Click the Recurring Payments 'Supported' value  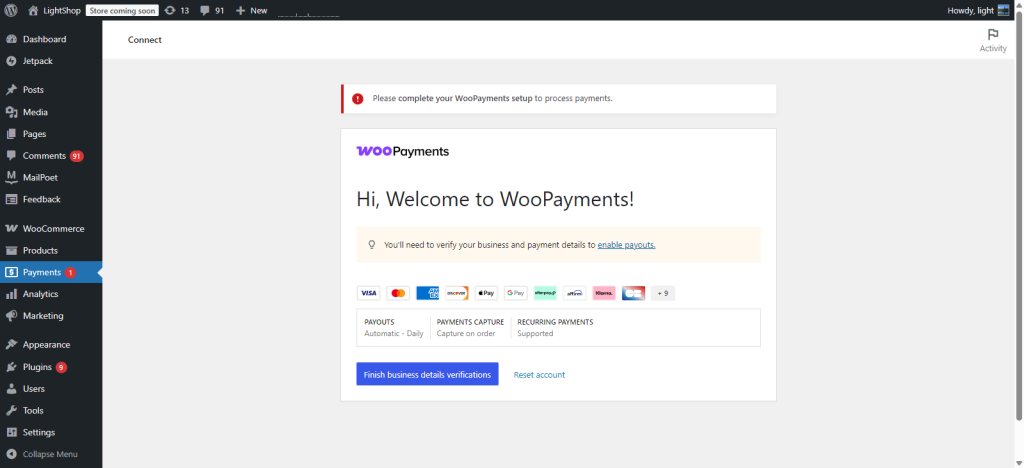click(535, 334)
